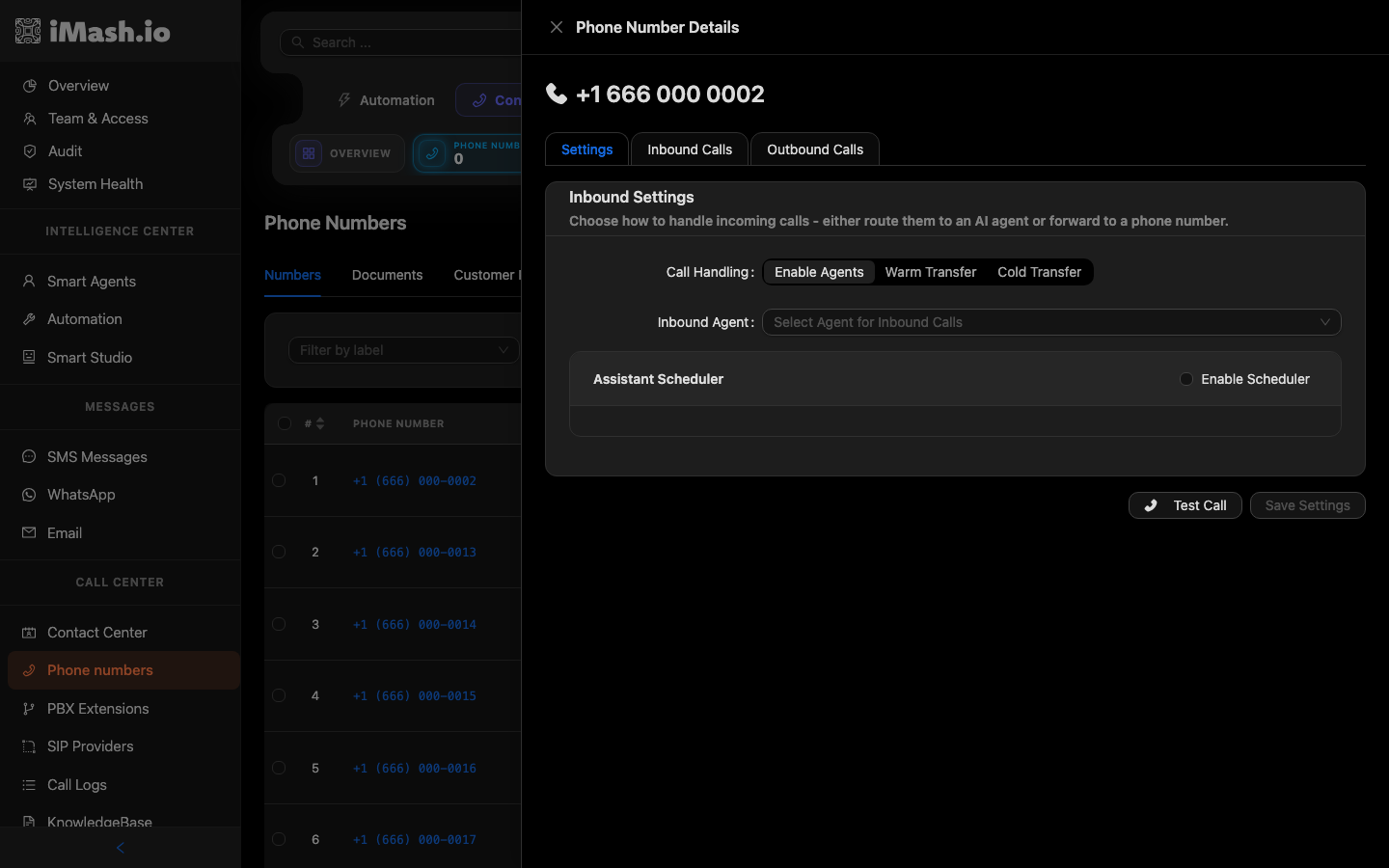Click the WhatsApp icon in sidebar

(29, 495)
